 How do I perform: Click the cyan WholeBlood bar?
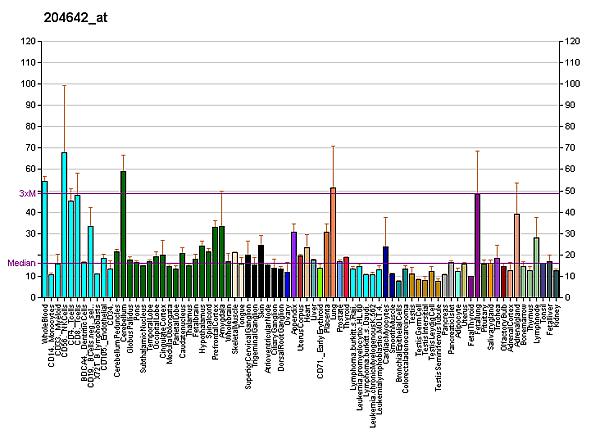pos(44,240)
